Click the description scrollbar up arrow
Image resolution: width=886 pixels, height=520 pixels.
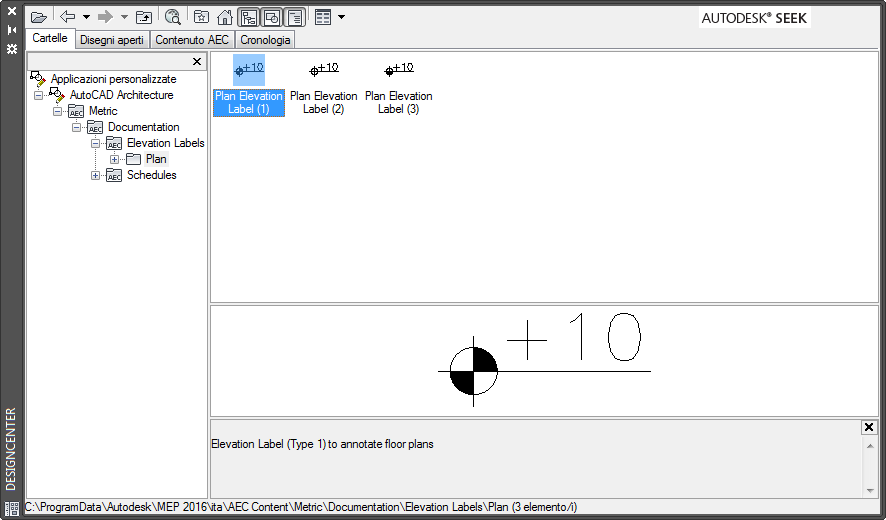(x=870, y=446)
